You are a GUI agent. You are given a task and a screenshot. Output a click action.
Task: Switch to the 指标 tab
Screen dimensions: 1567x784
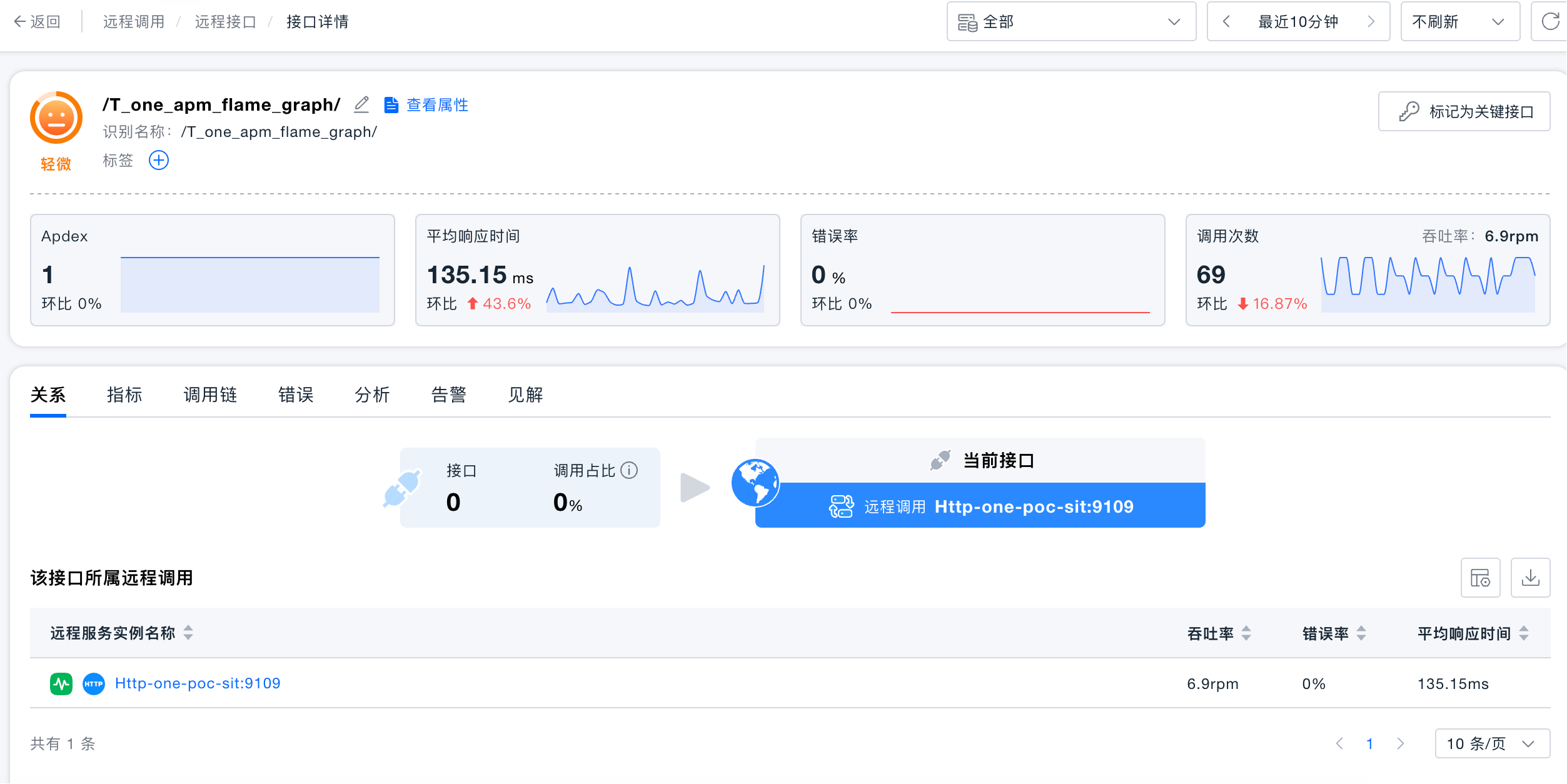pos(124,395)
